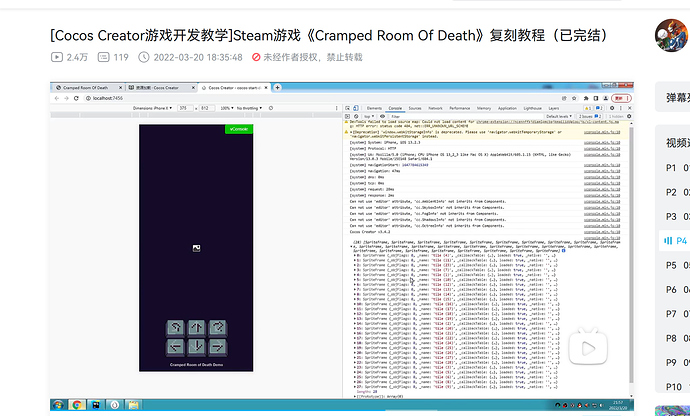The width and height of the screenshot is (690, 416).
Task: Select the inspect element tool in DevTools
Action: click(x=348, y=108)
